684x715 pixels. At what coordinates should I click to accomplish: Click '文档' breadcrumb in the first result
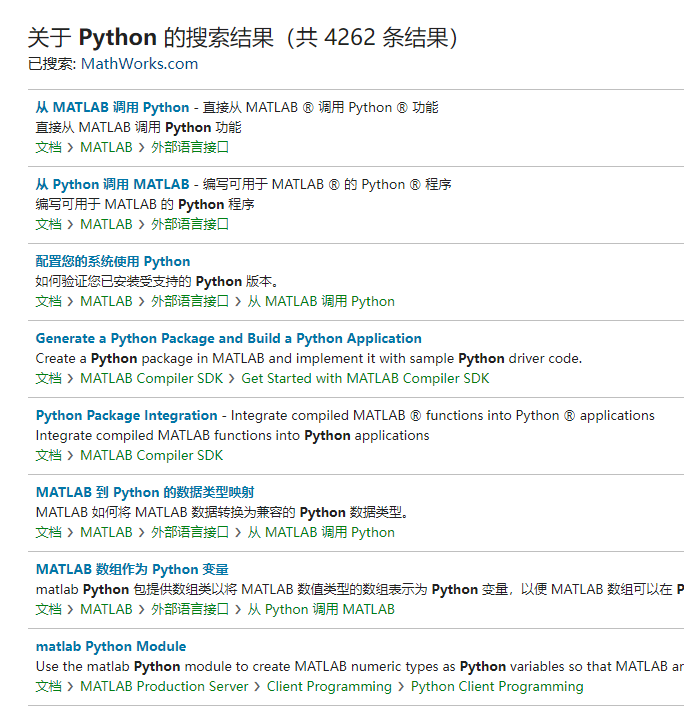click(48, 147)
